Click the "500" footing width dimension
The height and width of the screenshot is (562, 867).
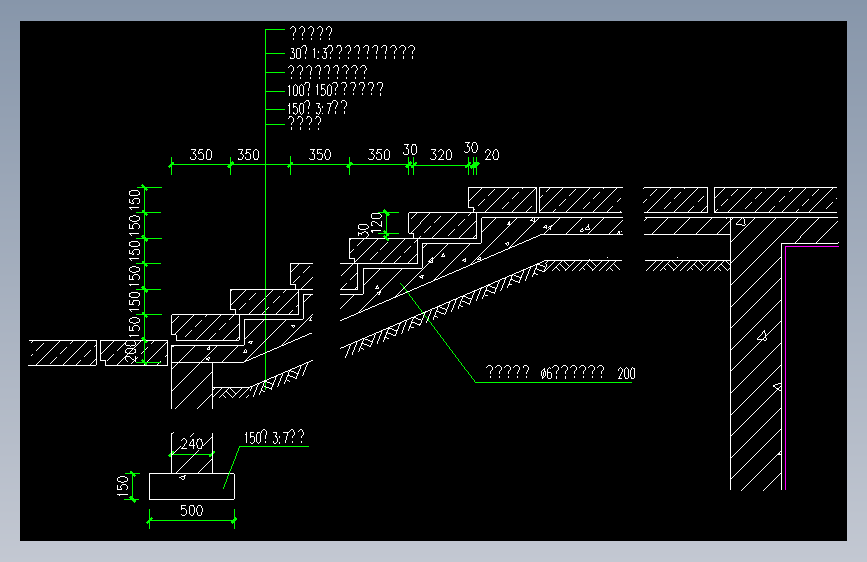(x=192, y=511)
